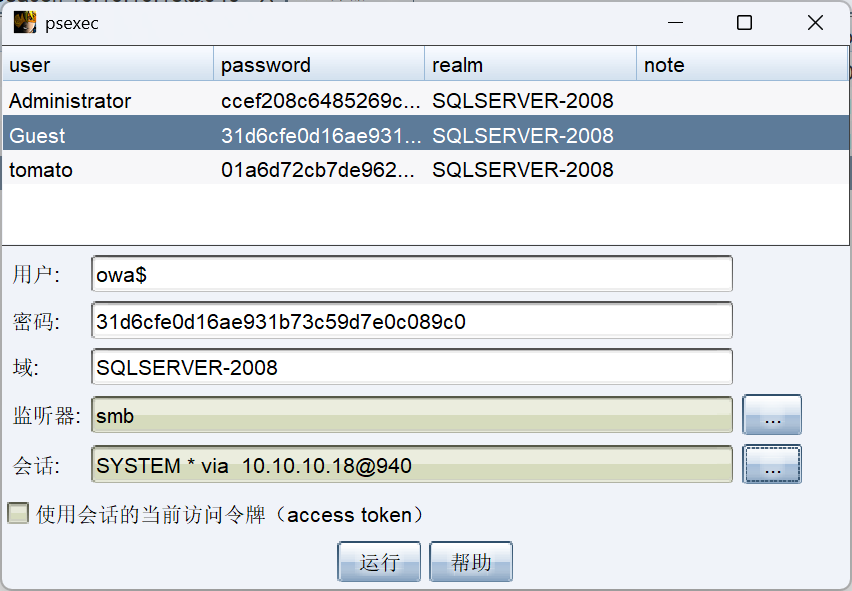Click the 用户 field containing owa$
The height and width of the screenshot is (591, 852).
pos(411,274)
